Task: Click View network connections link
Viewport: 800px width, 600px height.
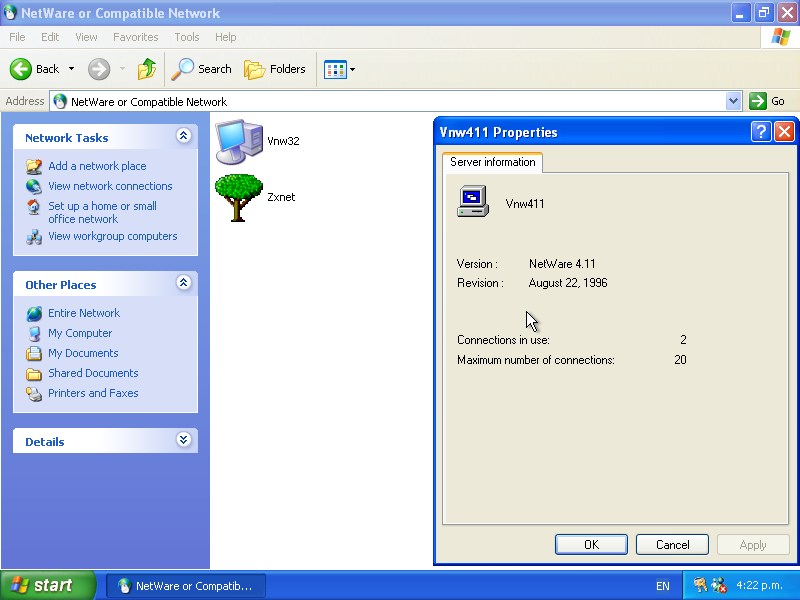Action: point(110,186)
